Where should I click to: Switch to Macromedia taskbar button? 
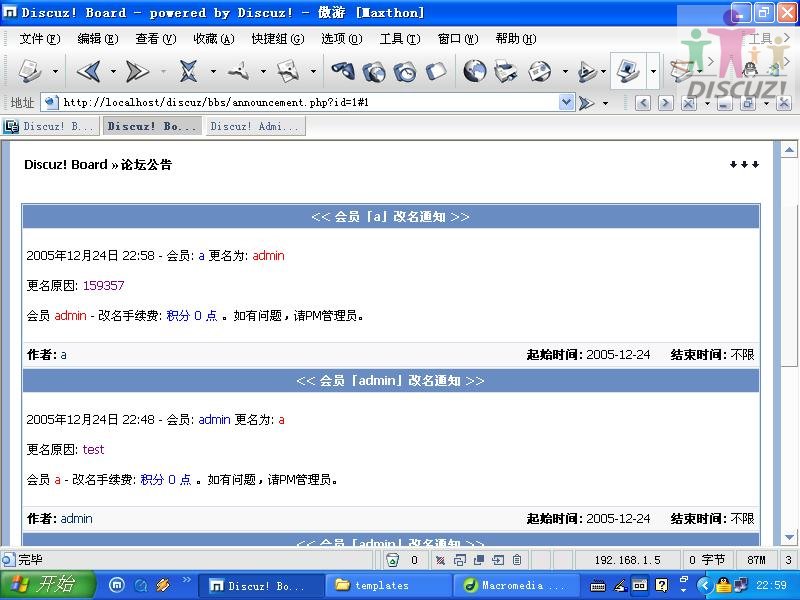click(x=515, y=585)
